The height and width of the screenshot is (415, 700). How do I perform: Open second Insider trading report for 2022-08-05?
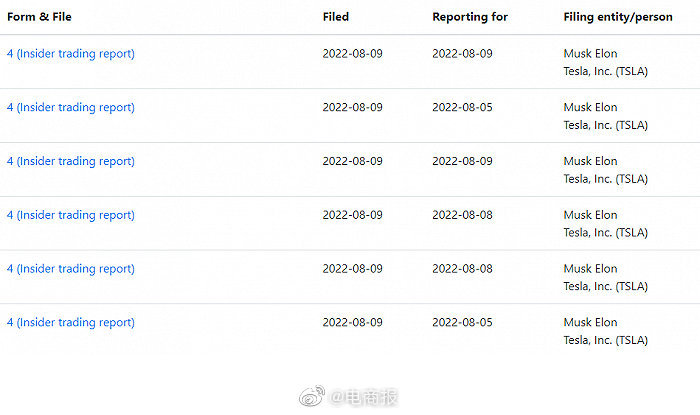pos(71,108)
